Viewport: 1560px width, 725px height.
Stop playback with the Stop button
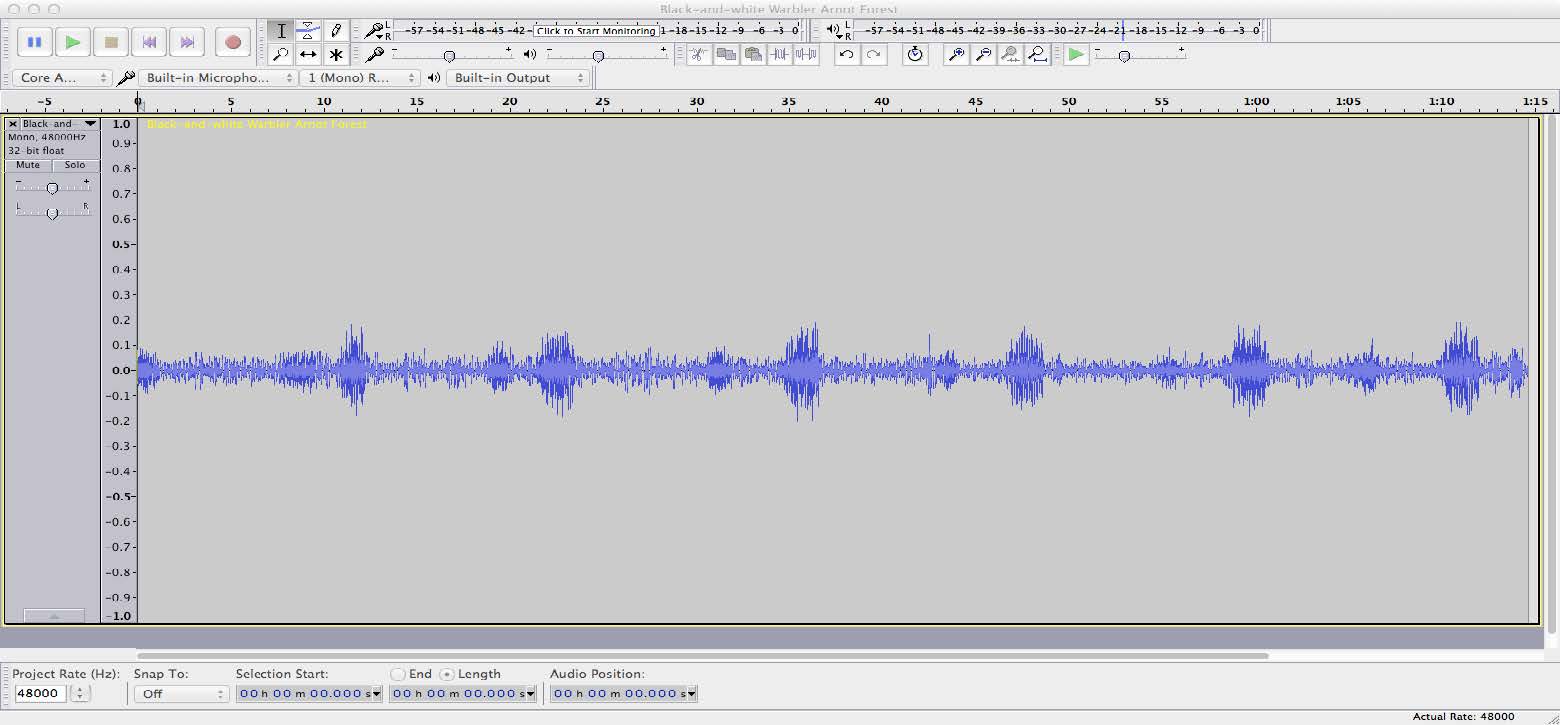pyautogui.click(x=111, y=42)
